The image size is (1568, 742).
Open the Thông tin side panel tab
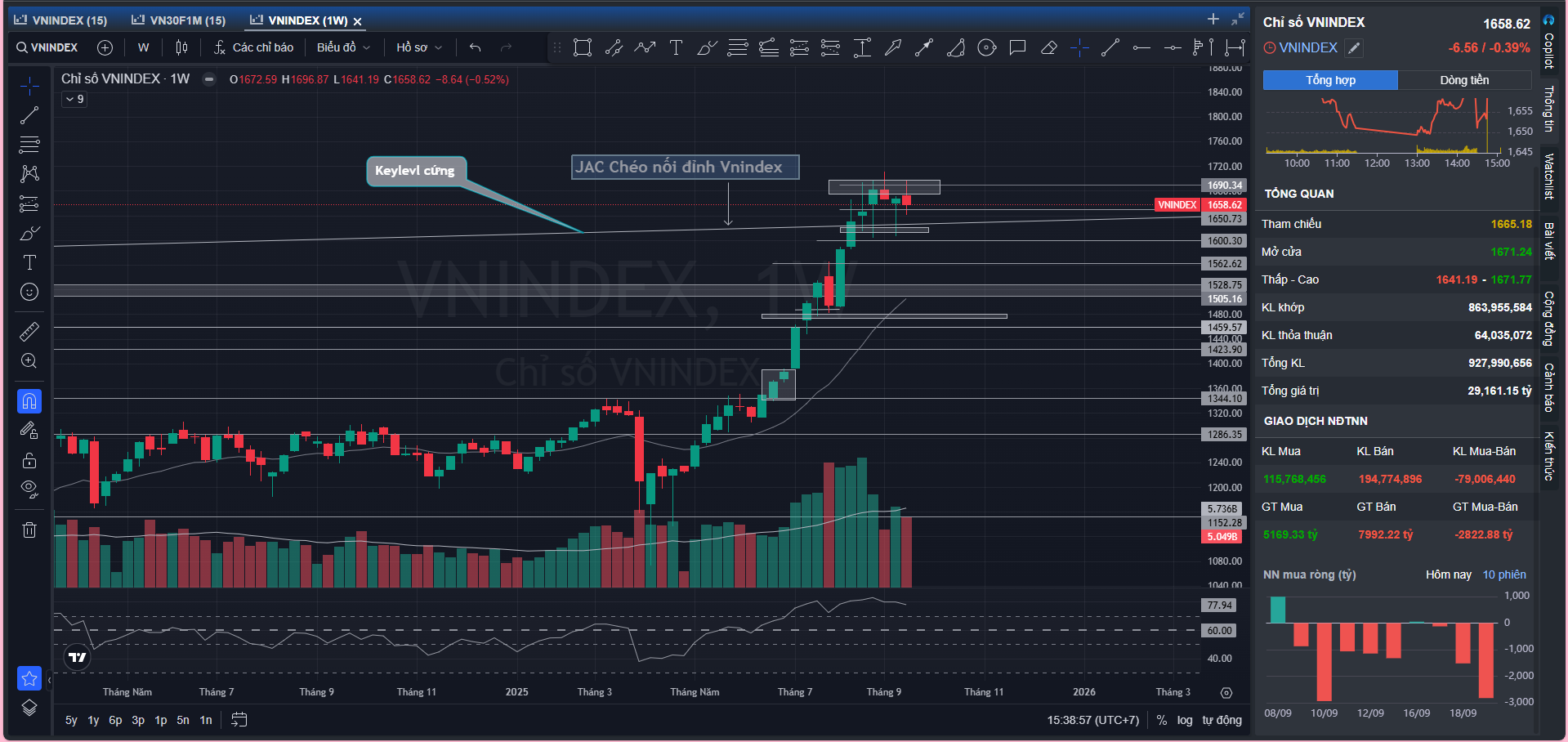tap(1548, 109)
